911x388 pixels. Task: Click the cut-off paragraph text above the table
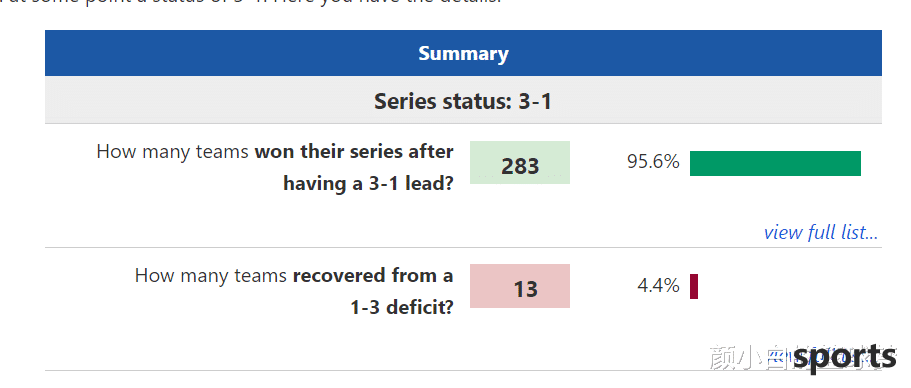click(x=250, y=2)
